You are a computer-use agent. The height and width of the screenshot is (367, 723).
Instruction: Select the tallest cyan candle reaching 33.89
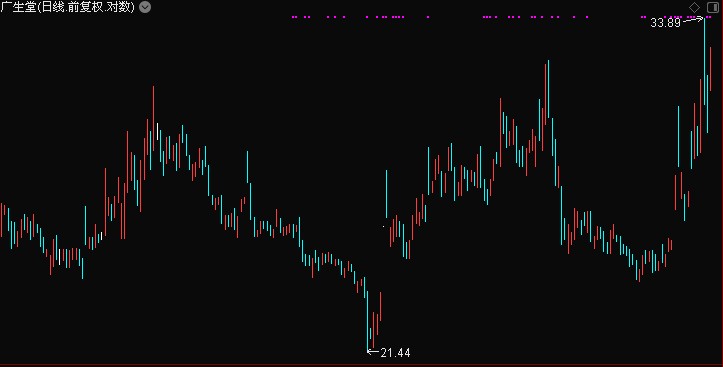(704, 61)
